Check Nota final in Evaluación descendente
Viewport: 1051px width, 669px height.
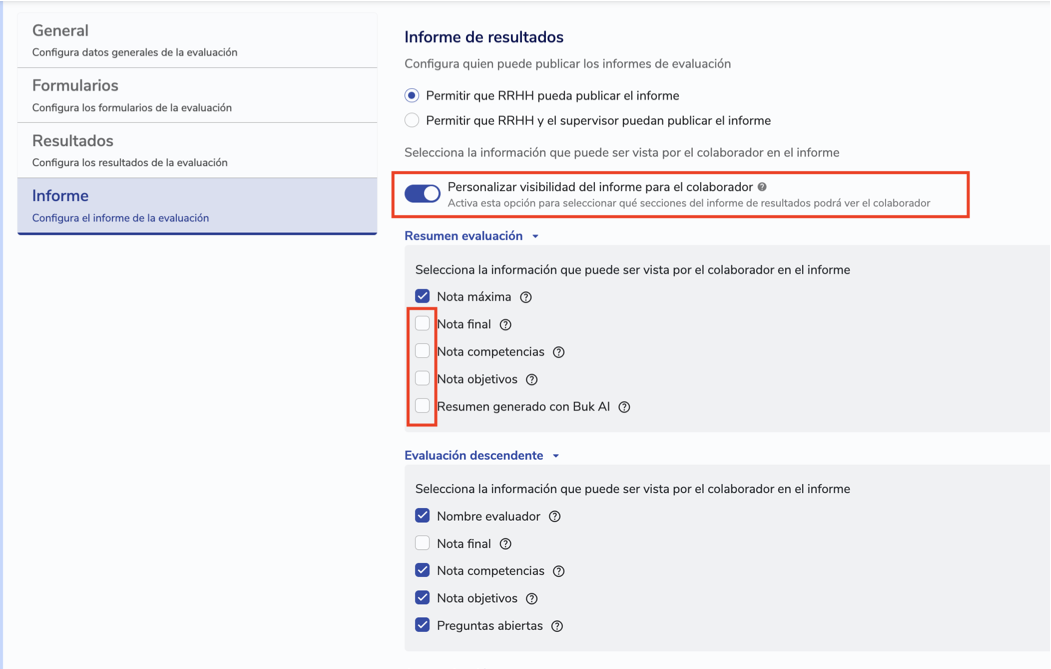click(422, 543)
